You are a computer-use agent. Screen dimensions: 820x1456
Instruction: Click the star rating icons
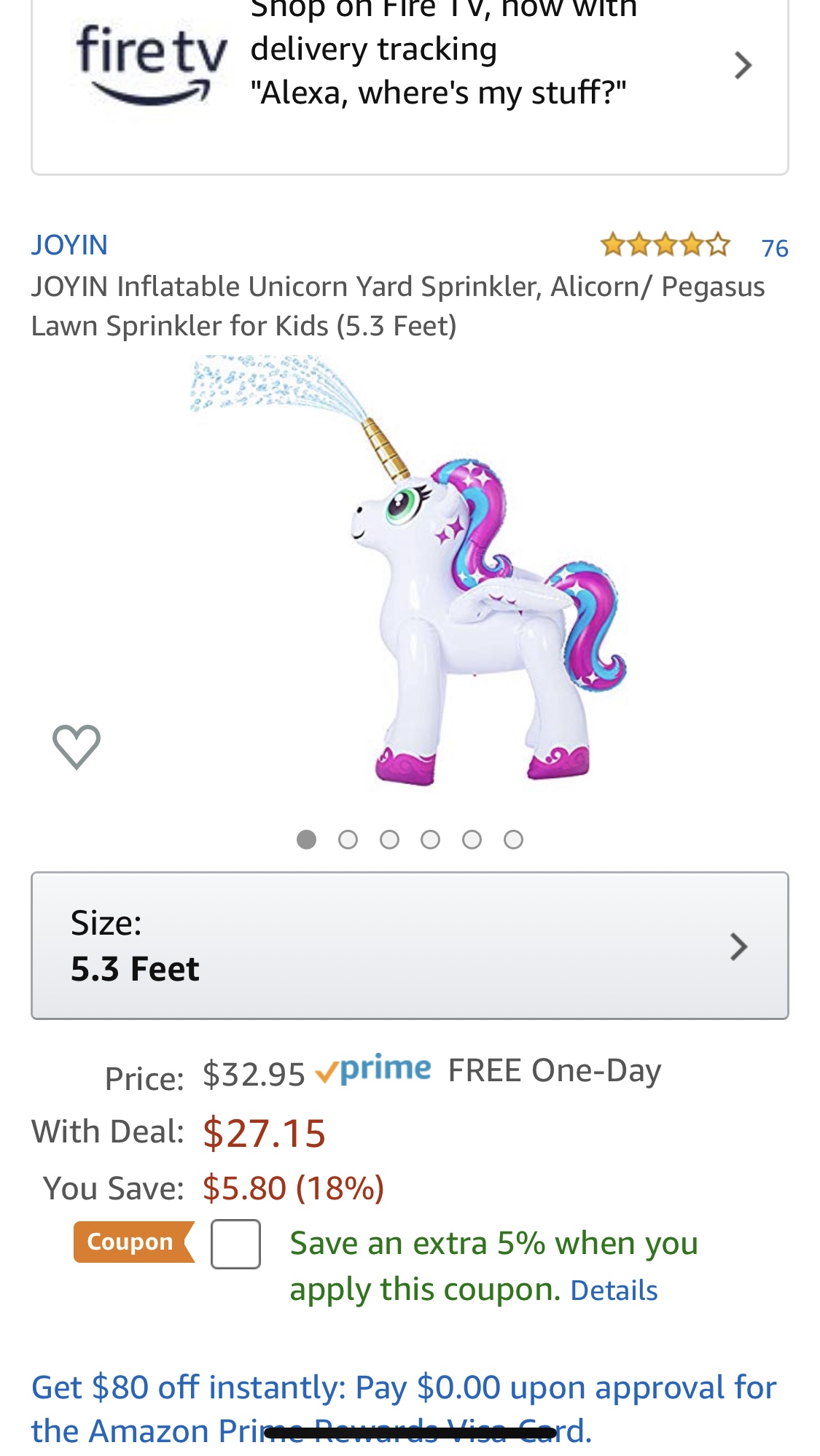(x=665, y=245)
